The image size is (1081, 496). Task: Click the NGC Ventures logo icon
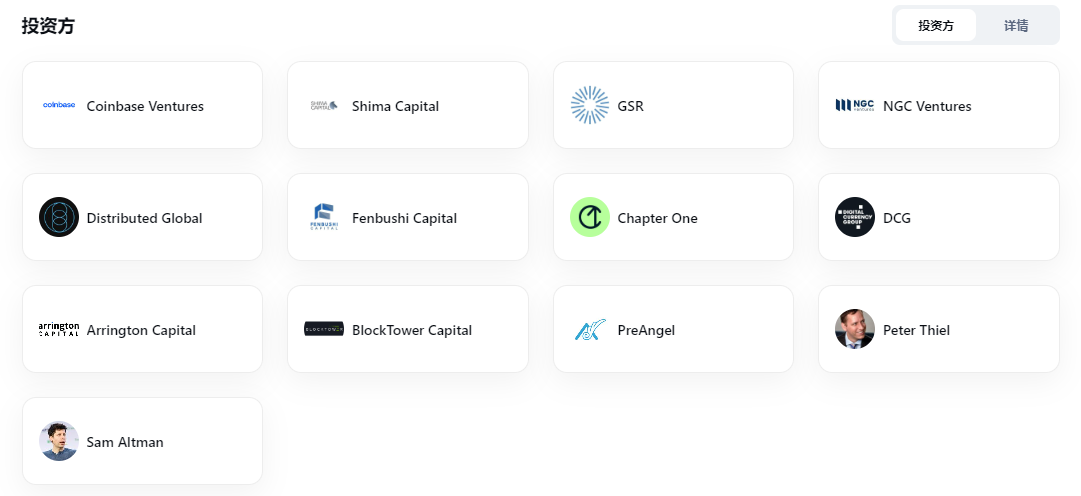[855, 105]
